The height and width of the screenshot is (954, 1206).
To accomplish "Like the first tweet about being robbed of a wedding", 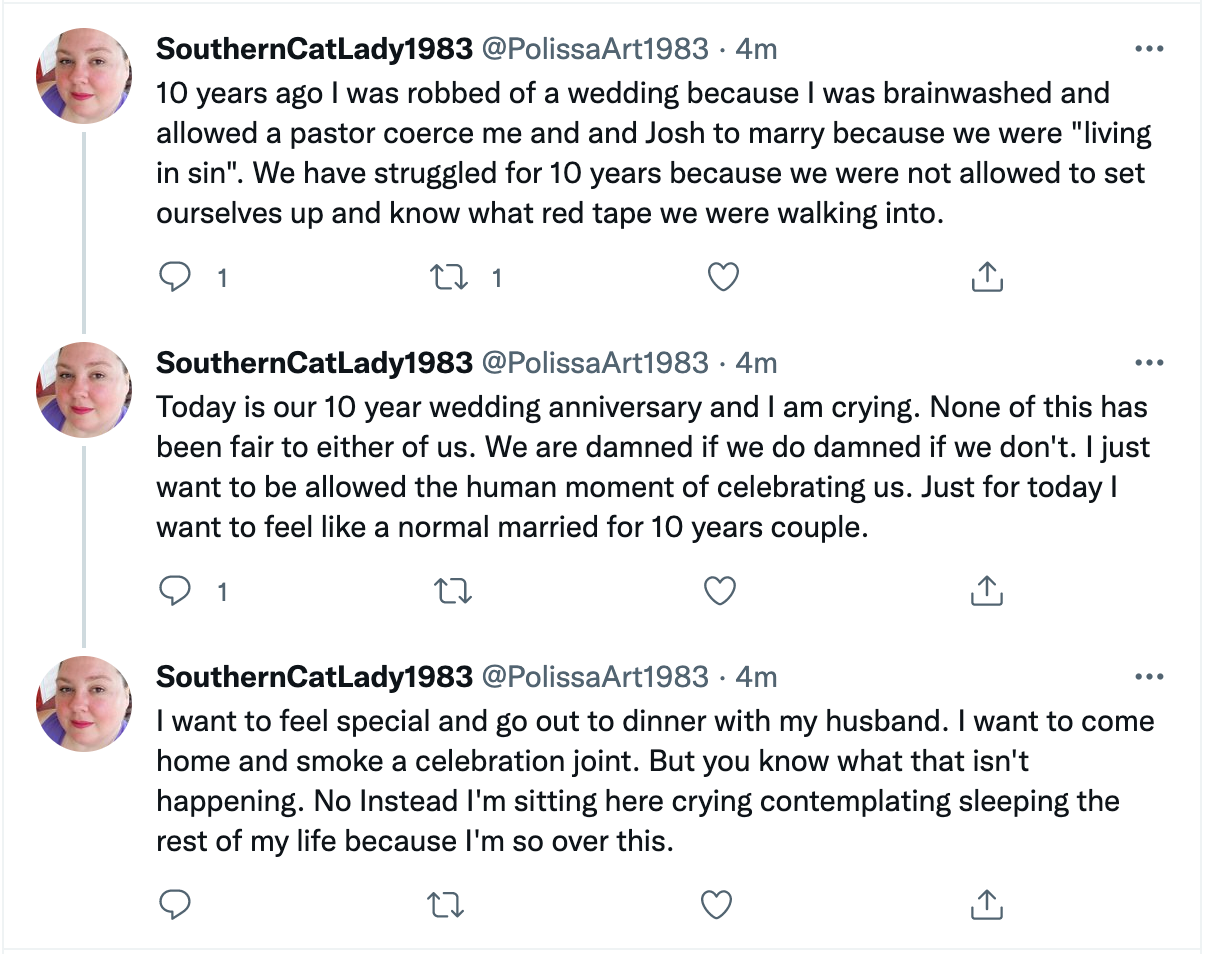I will (722, 277).
